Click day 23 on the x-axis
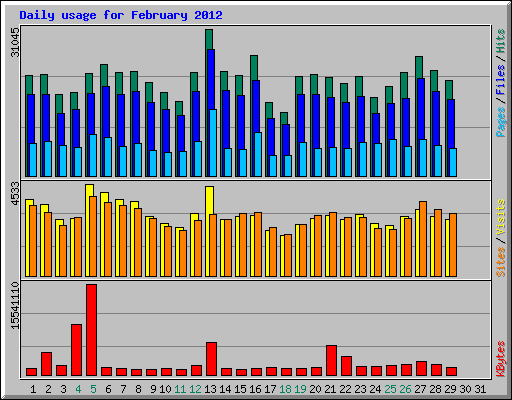 [360, 389]
